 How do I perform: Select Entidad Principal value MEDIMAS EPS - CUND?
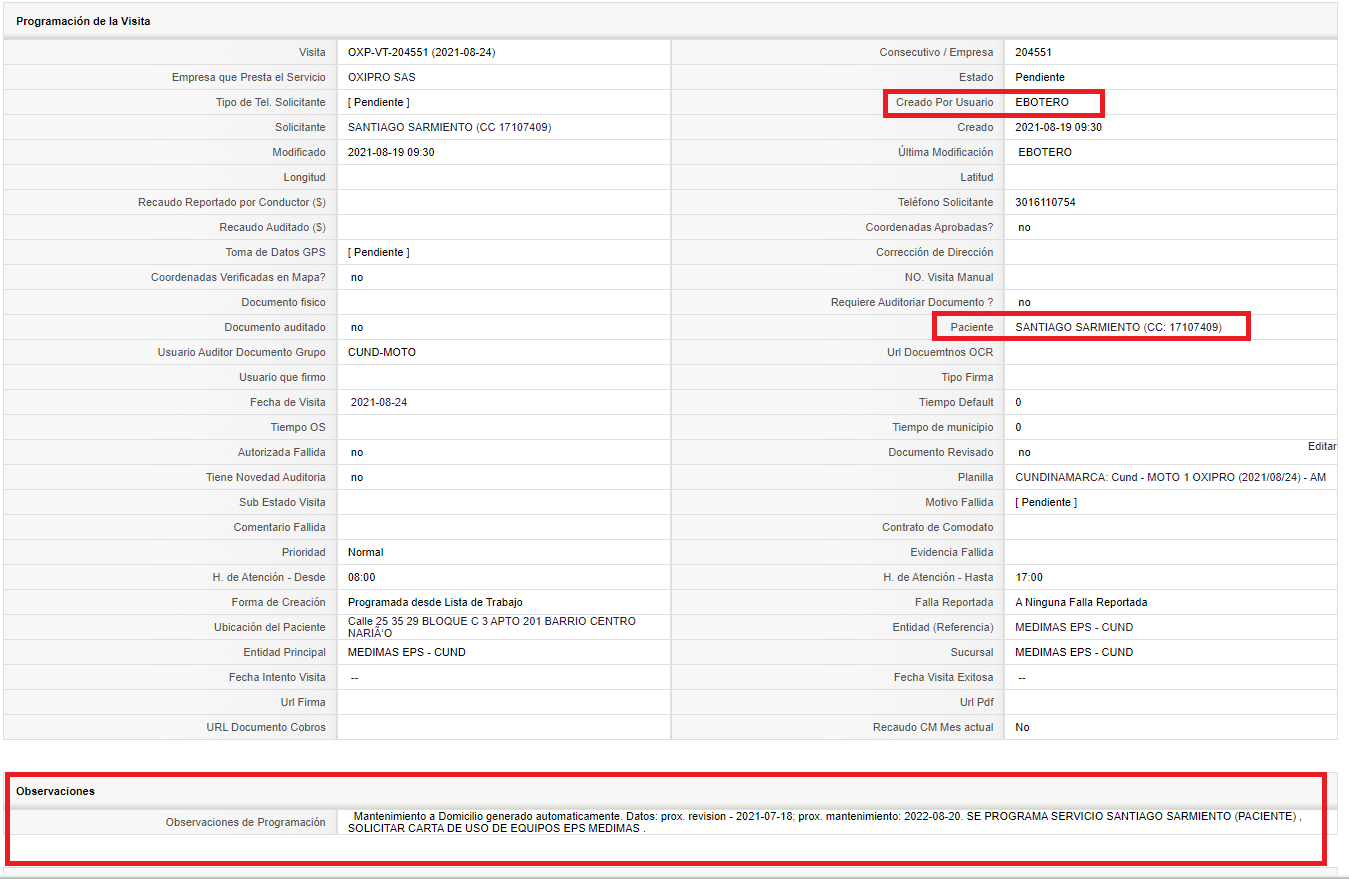(407, 652)
